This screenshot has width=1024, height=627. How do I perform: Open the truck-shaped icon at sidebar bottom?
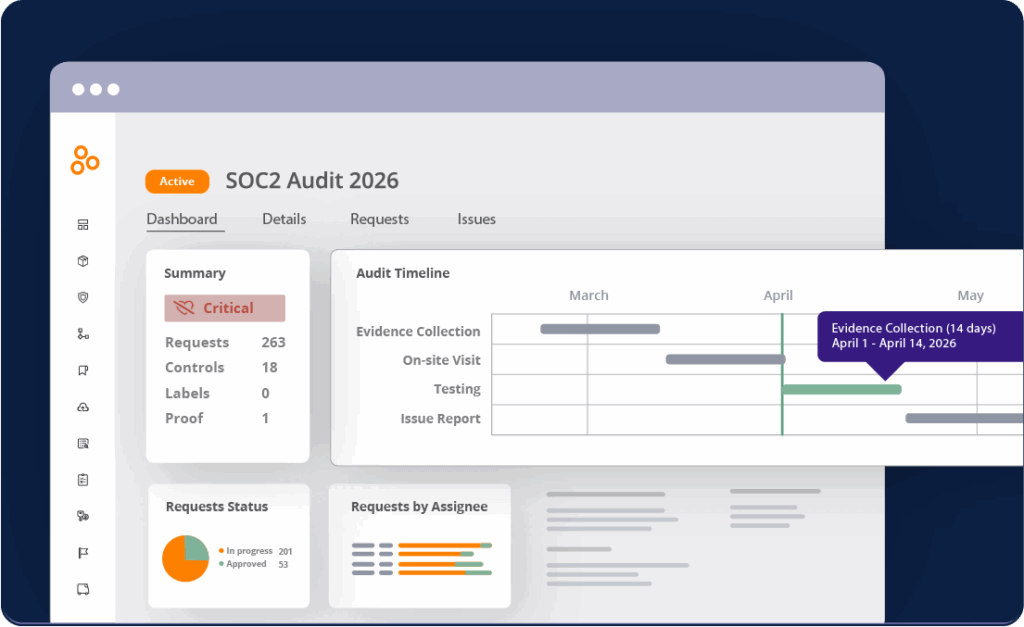point(83,589)
